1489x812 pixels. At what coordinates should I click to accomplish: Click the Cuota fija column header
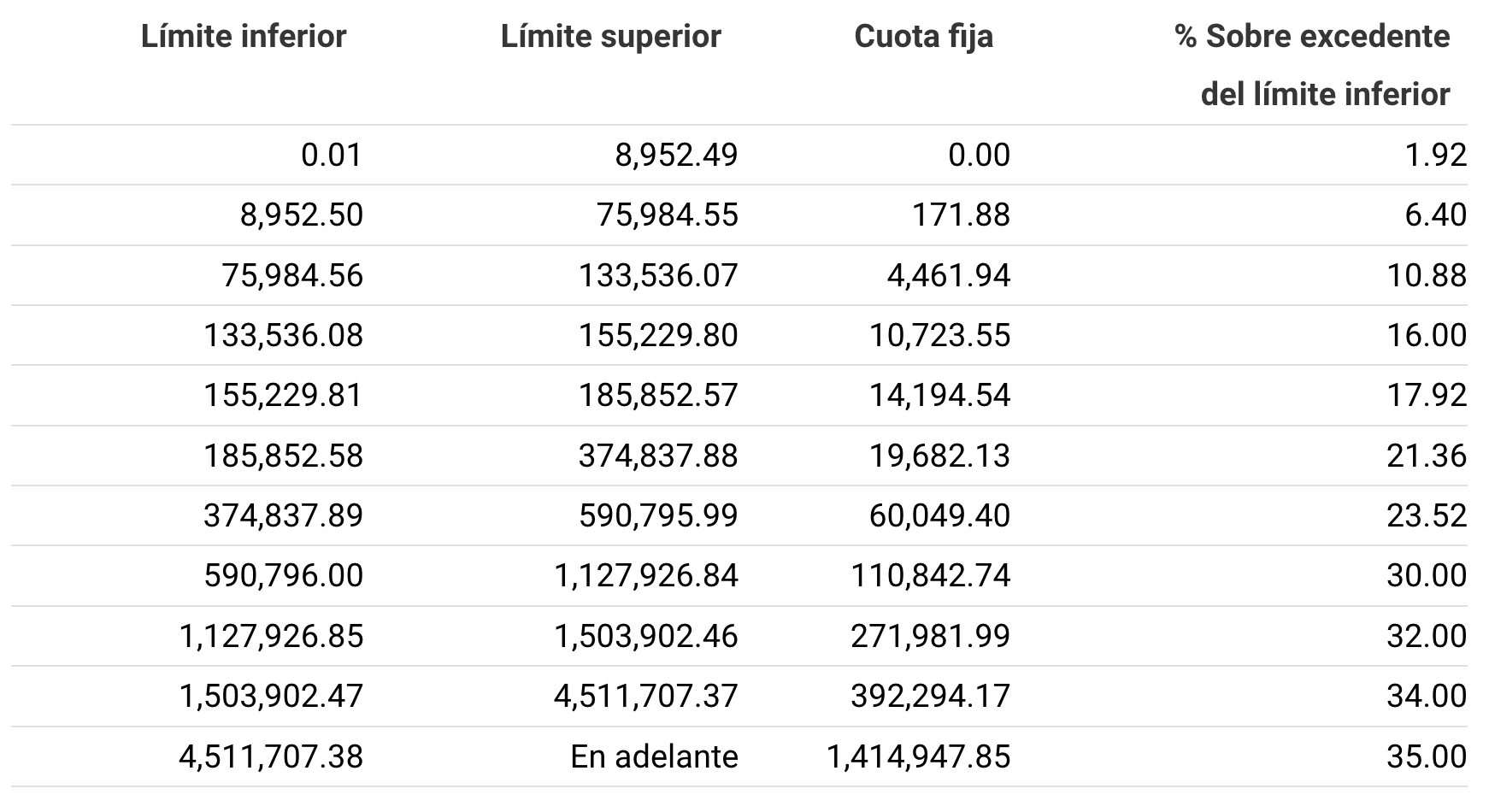point(924,37)
